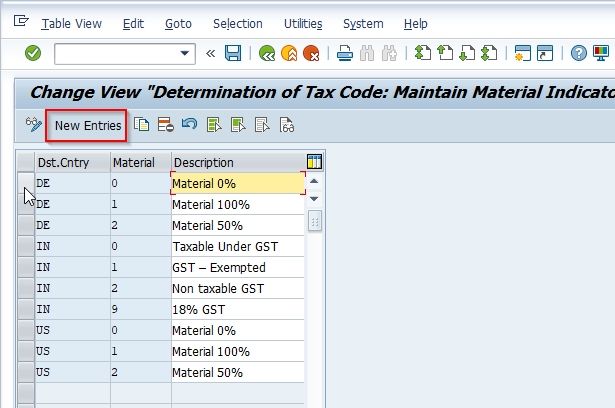The width and height of the screenshot is (615, 408).
Task: Open the command field dropdown arrow
Action: click(x=184, y=53)
